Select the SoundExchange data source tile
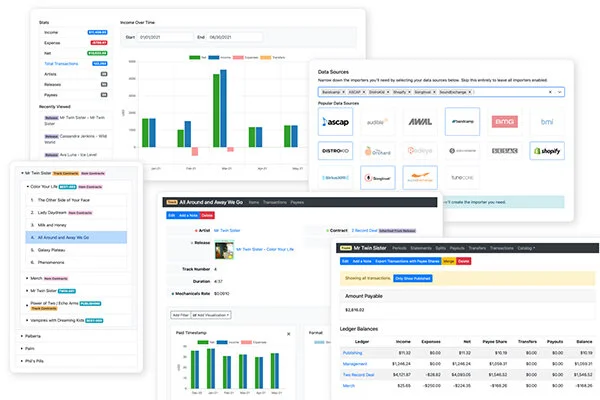This screenshot has width=600, height=400. click(420, 178)
